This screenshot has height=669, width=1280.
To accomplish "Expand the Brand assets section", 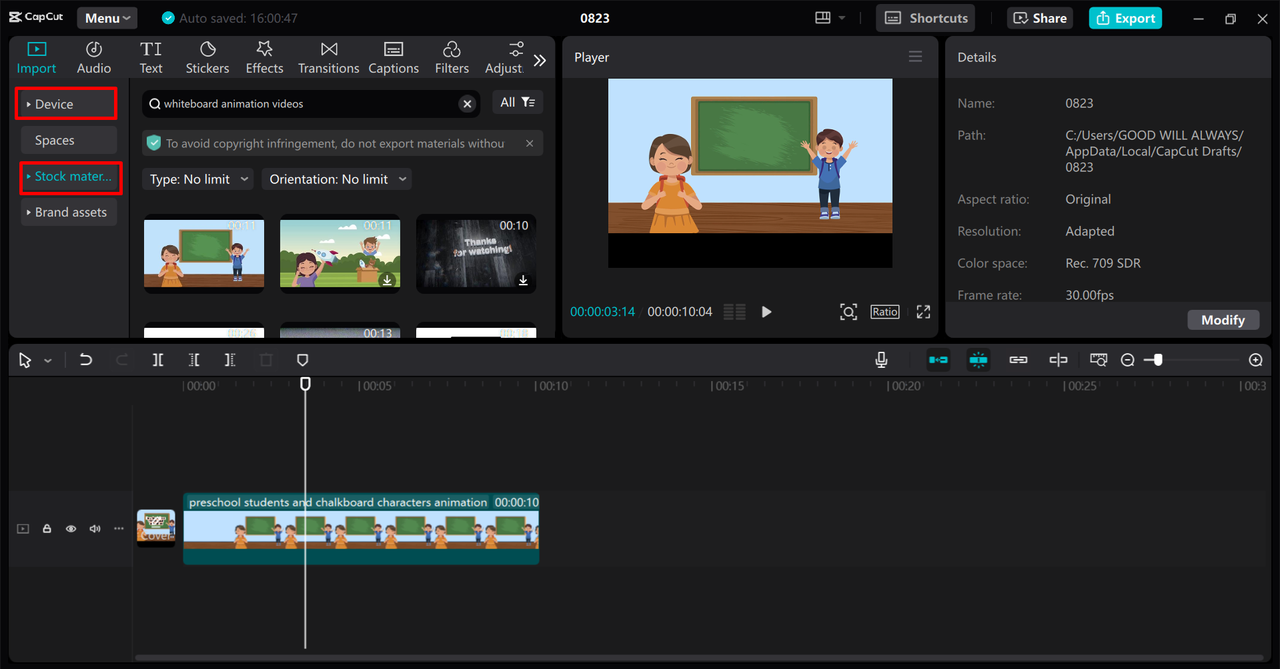I will (68, 212).
